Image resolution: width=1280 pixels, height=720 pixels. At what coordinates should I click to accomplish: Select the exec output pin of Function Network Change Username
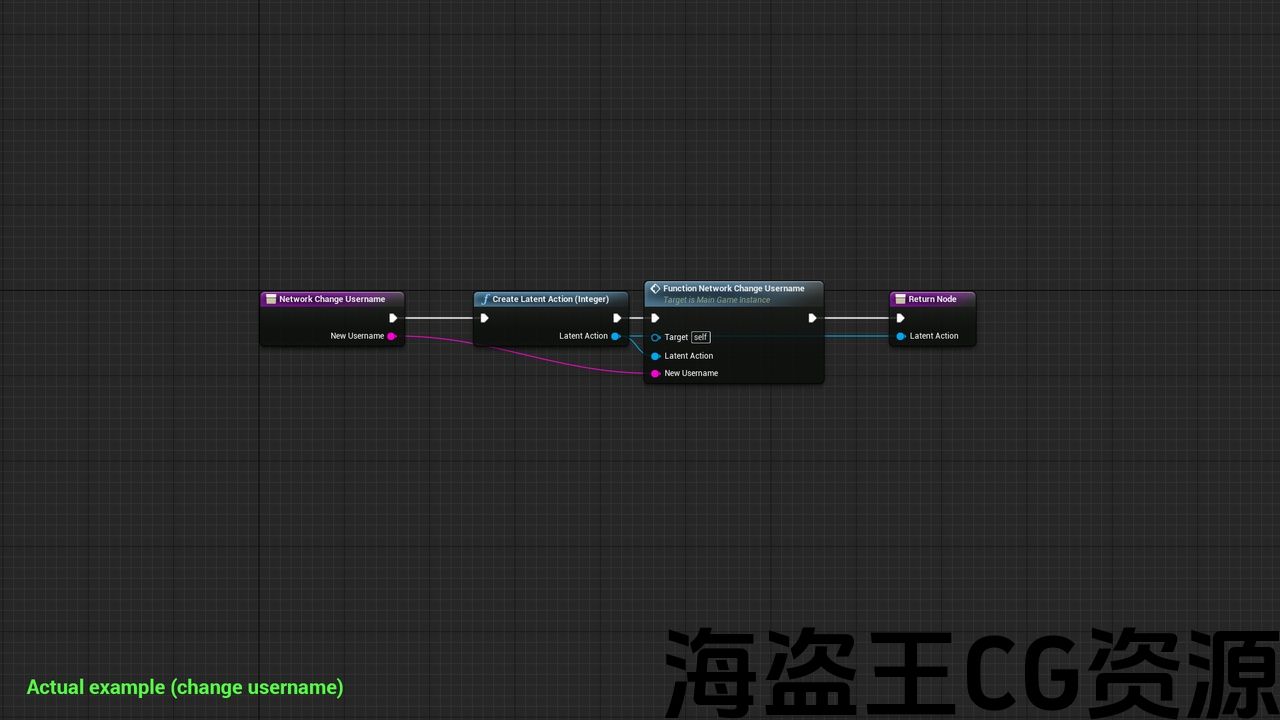click(x=812, y=318)
